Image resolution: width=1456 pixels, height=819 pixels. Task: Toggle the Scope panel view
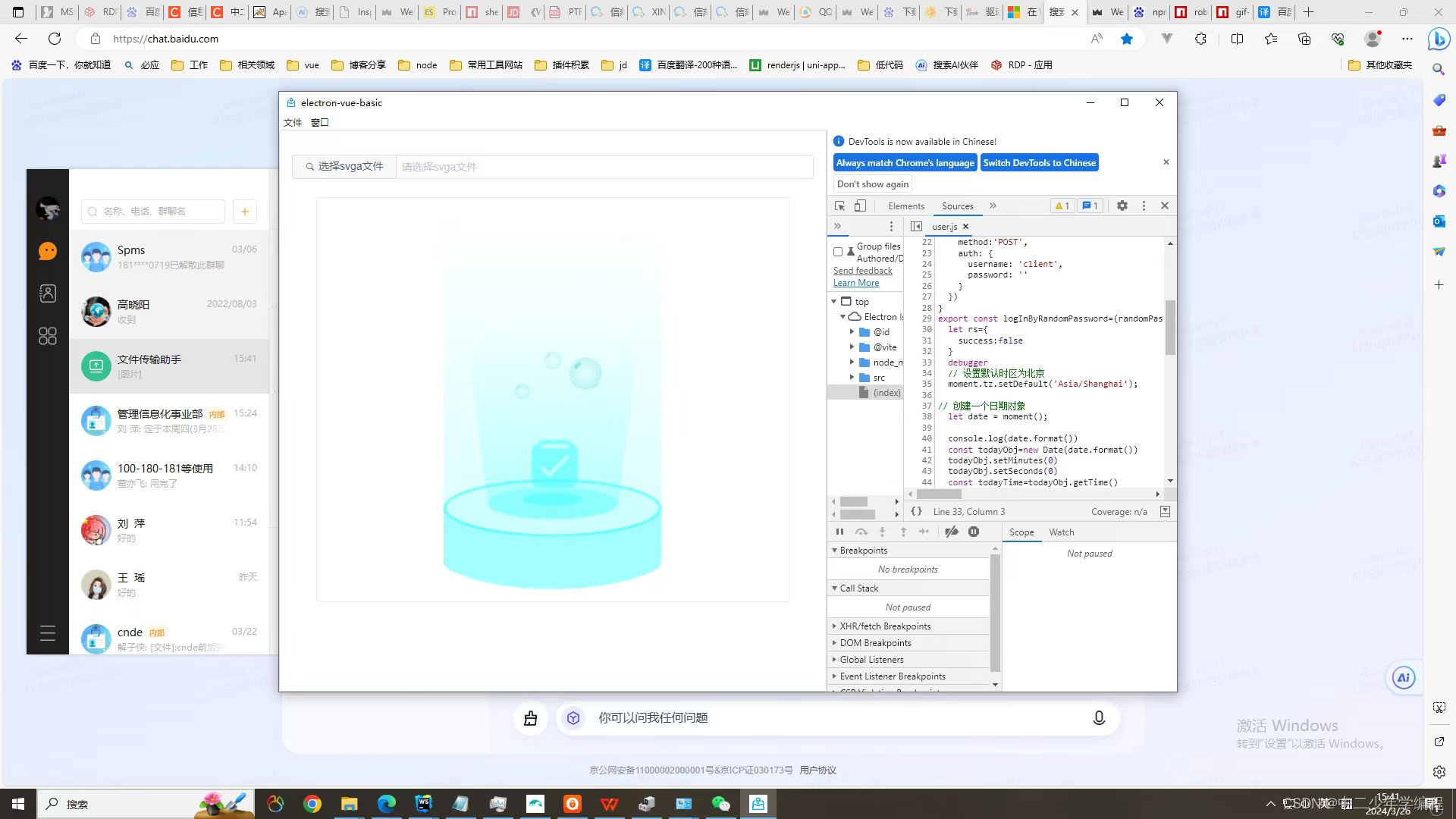tap(1022, 531)
